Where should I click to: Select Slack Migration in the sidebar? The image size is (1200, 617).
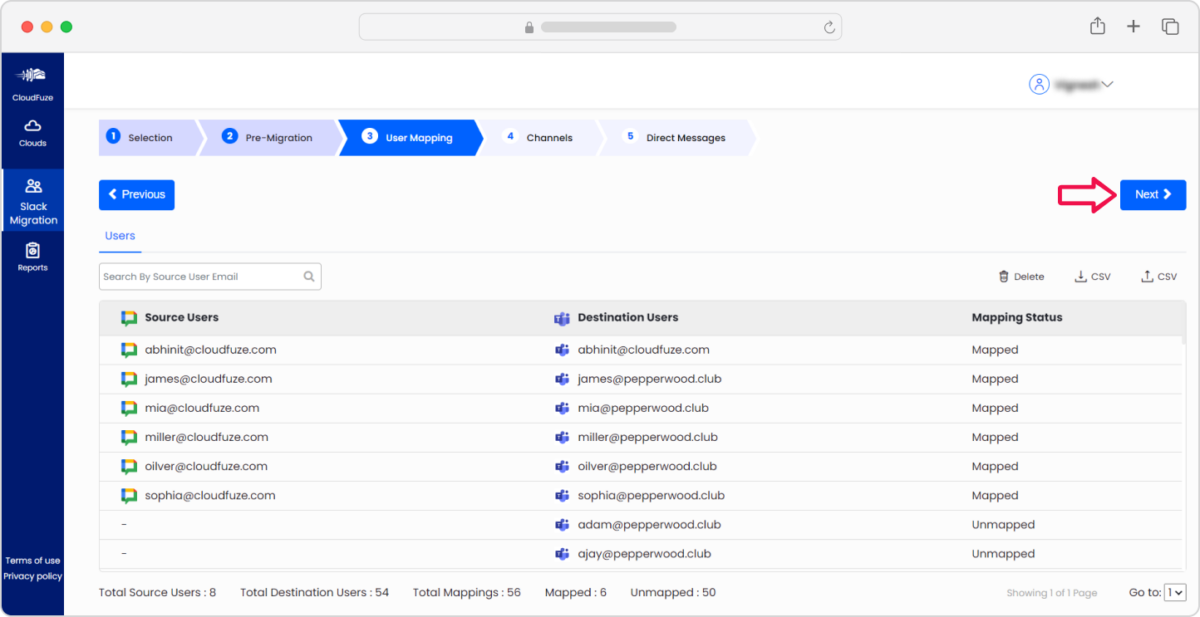coord(33,200)
